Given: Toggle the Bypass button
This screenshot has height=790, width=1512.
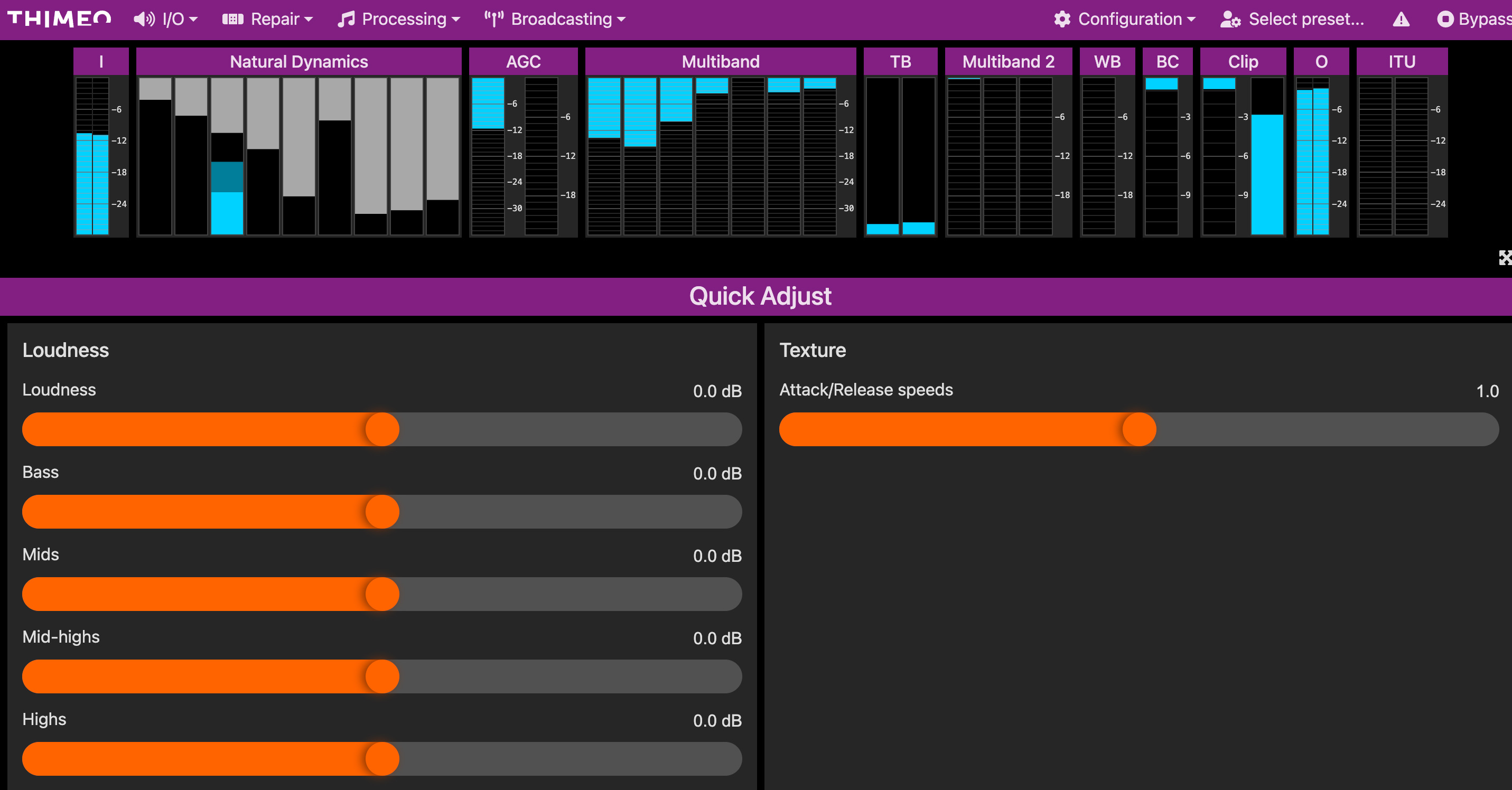Looking at the screenshot, I should click(1474, 20).
